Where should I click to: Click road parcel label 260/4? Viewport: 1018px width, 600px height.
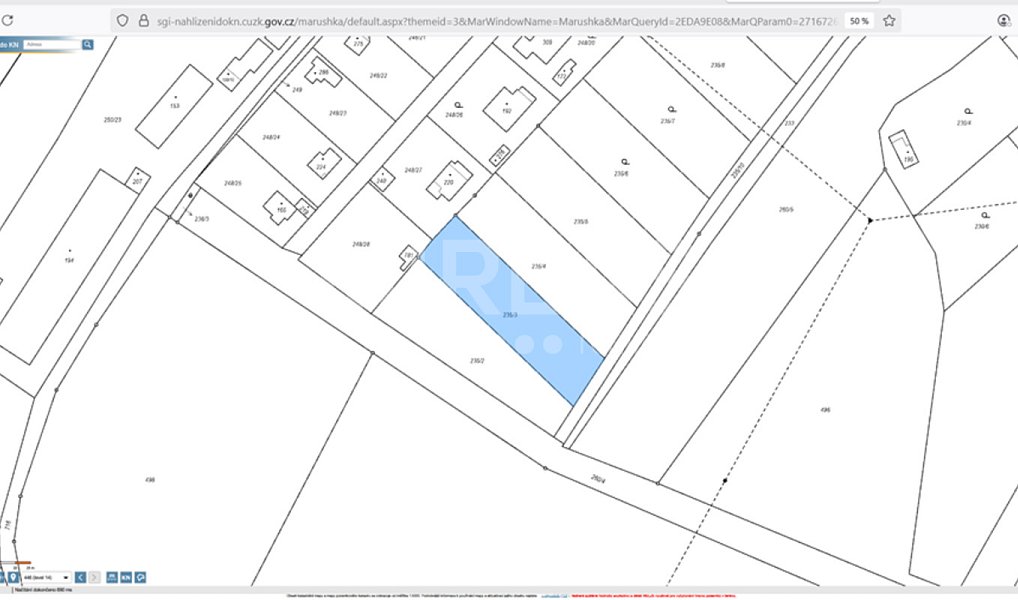point(598,479)
